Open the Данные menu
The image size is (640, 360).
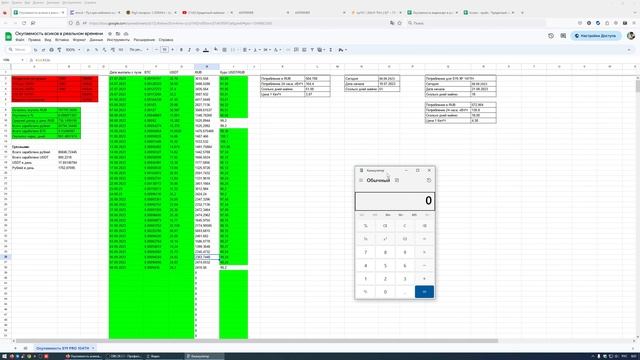pyautogui.click(x=96, y=40)
